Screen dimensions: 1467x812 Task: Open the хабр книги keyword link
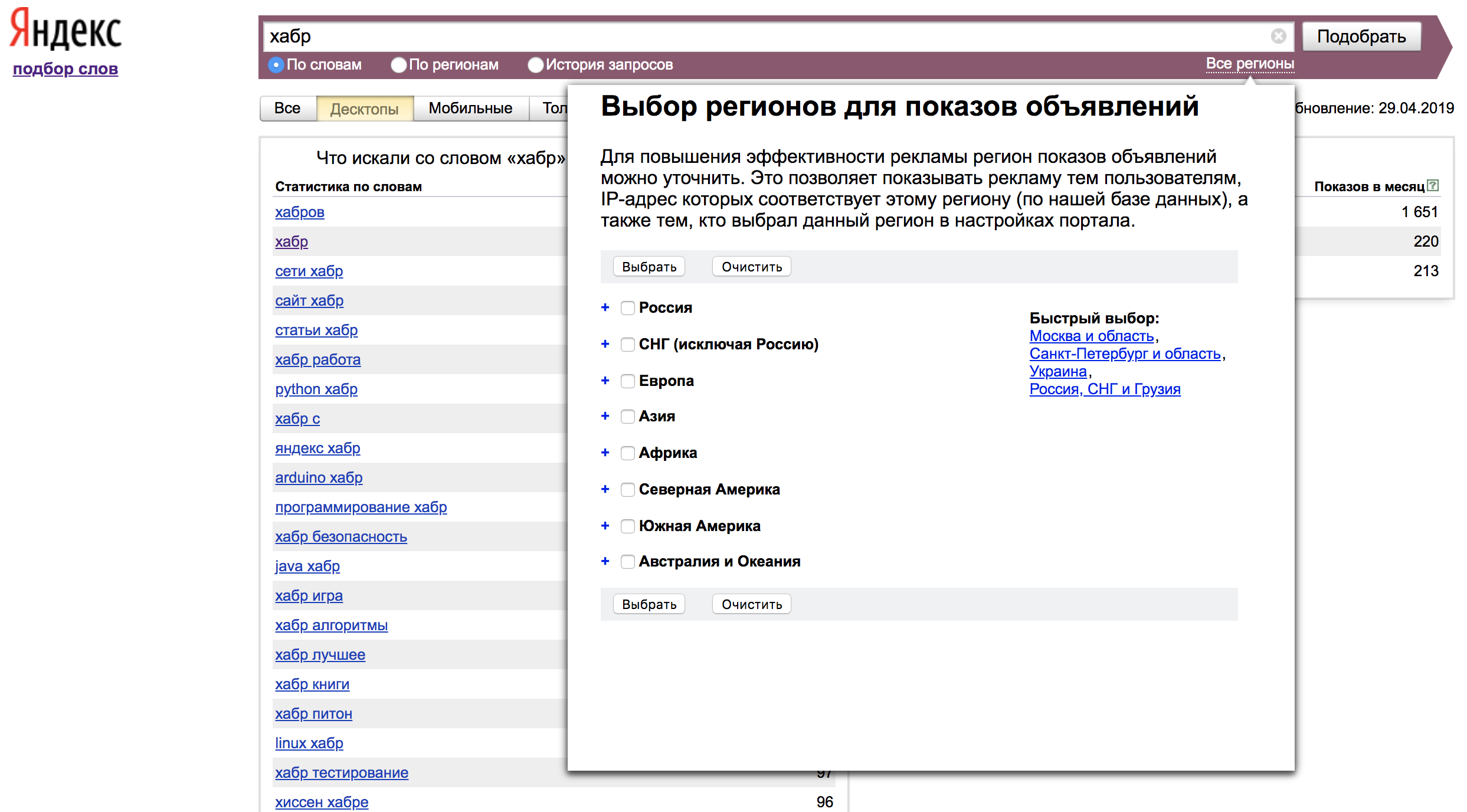312,684
